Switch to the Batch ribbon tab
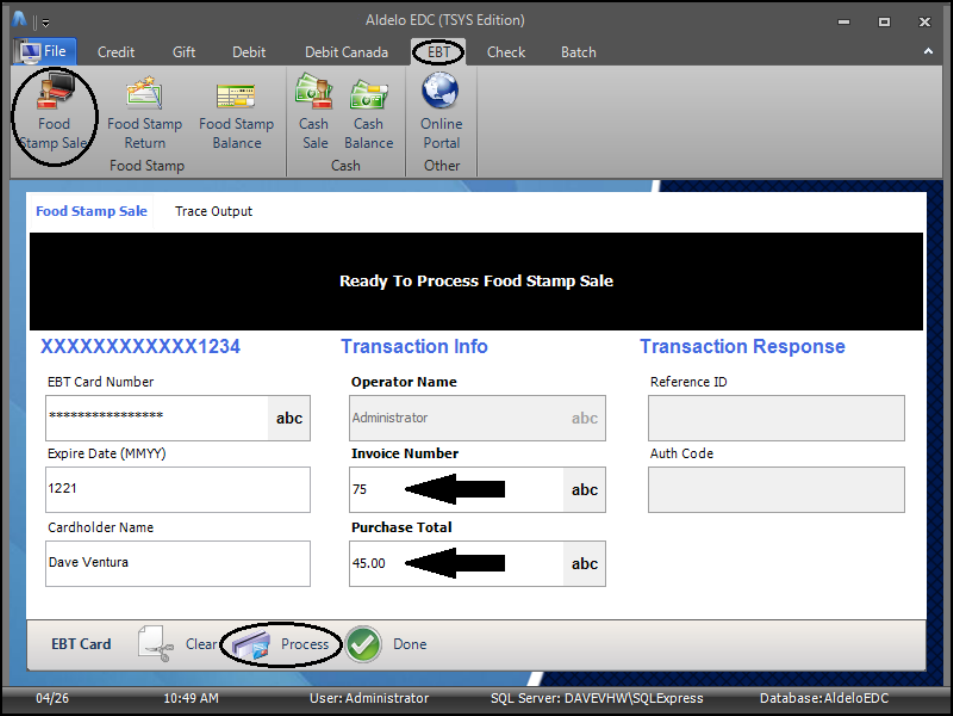953x716 pixels. (578, 52)
